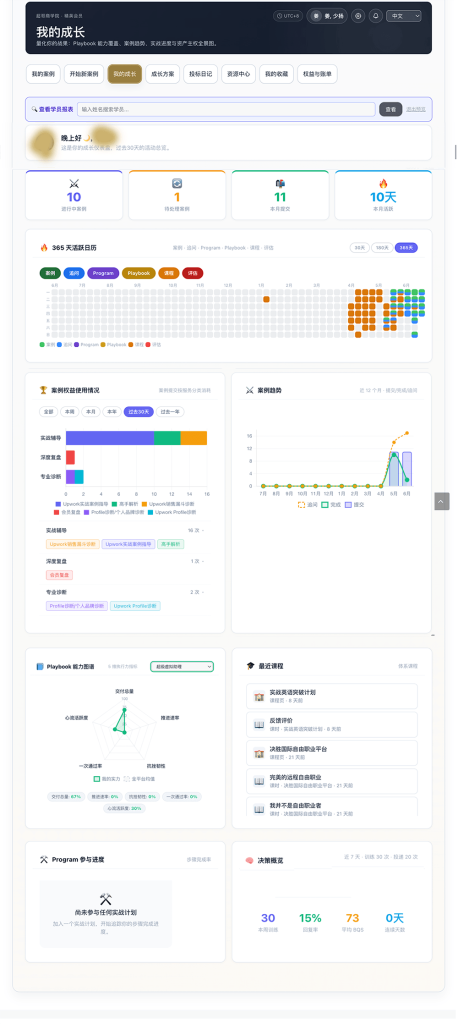Toggle 会员复盘 chart legend swatch
The width and height of the screenshot is (458, 1024).
[57, 512]
